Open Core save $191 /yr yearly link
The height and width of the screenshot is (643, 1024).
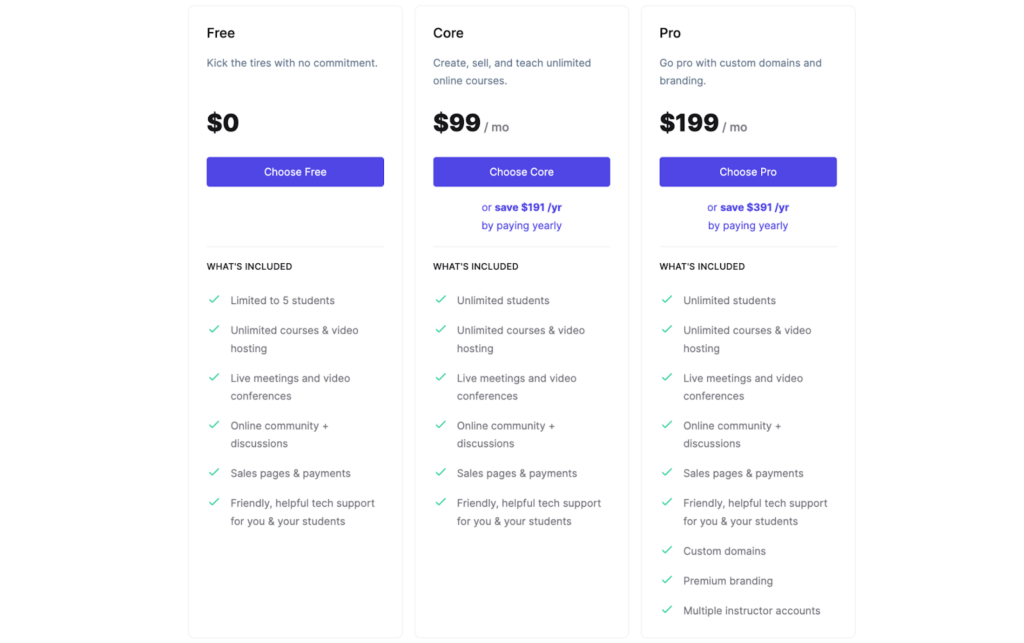click(521, 216)
